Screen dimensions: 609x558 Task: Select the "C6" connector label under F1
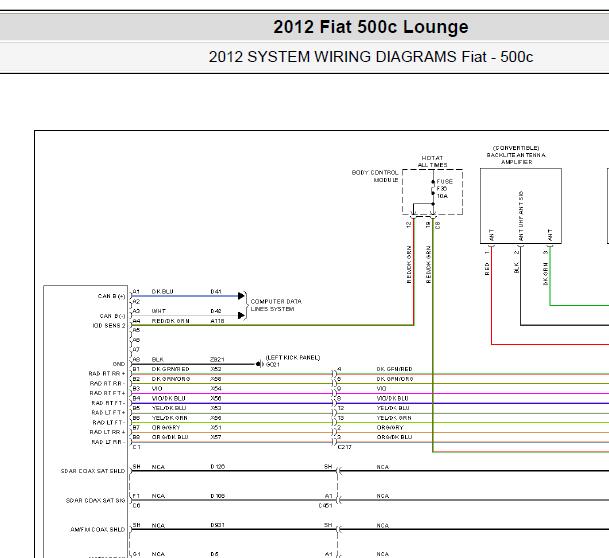136,506
